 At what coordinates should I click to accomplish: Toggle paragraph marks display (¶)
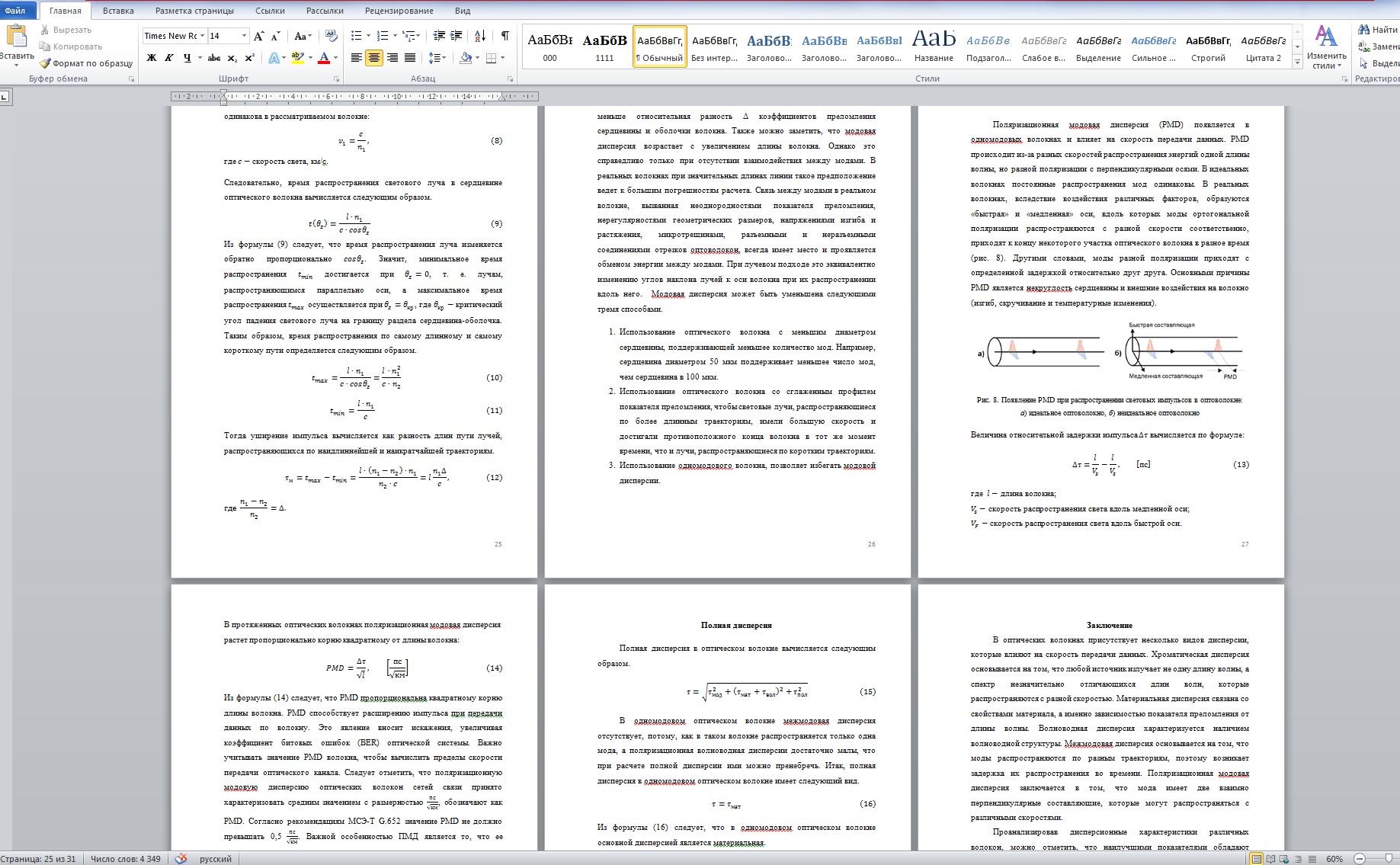coord(505,36)
